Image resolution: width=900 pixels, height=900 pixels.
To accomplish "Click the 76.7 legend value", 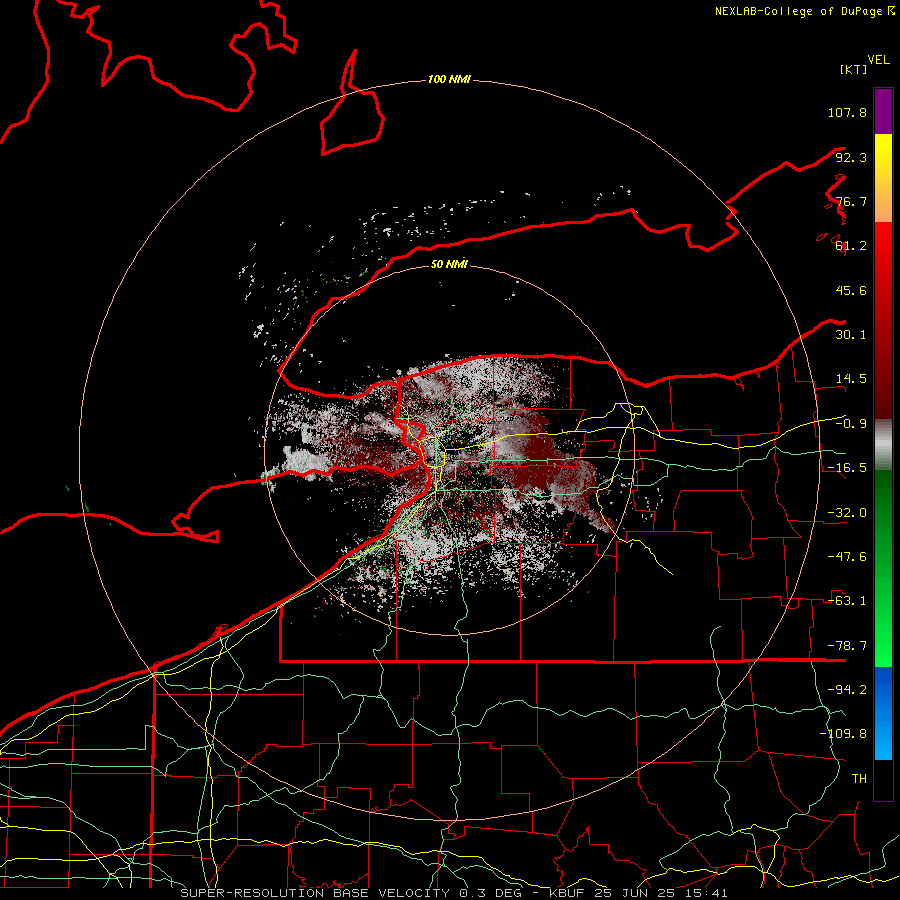I will coord(851,201).
